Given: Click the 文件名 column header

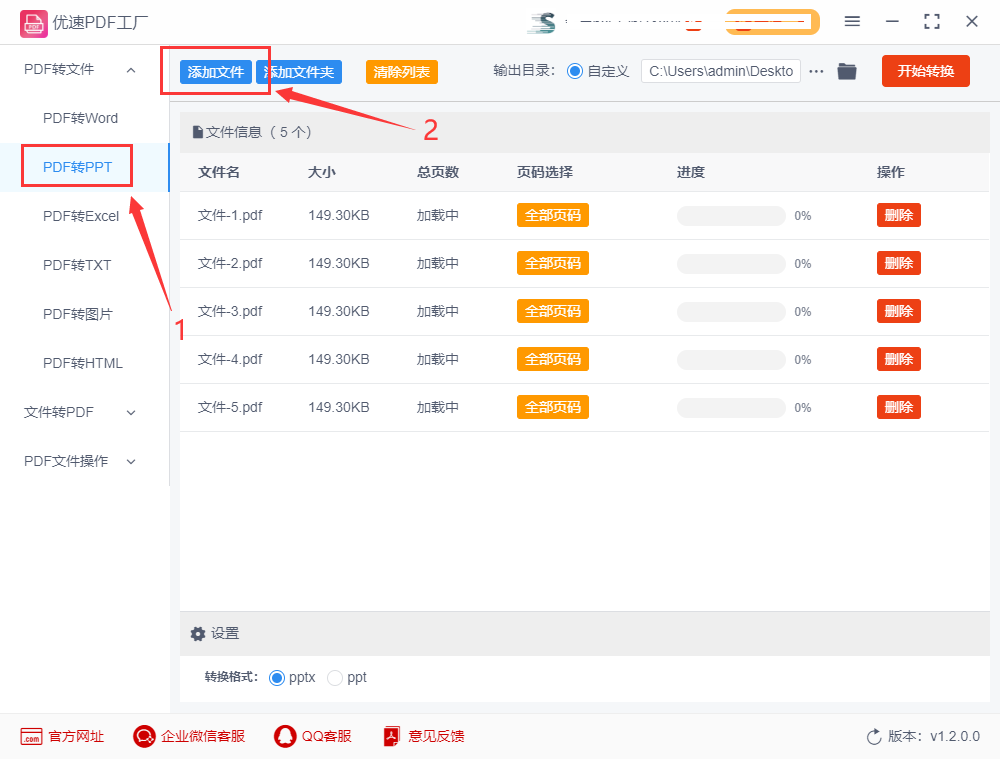Looking at the screenshot, I should [x=219, y=172].
